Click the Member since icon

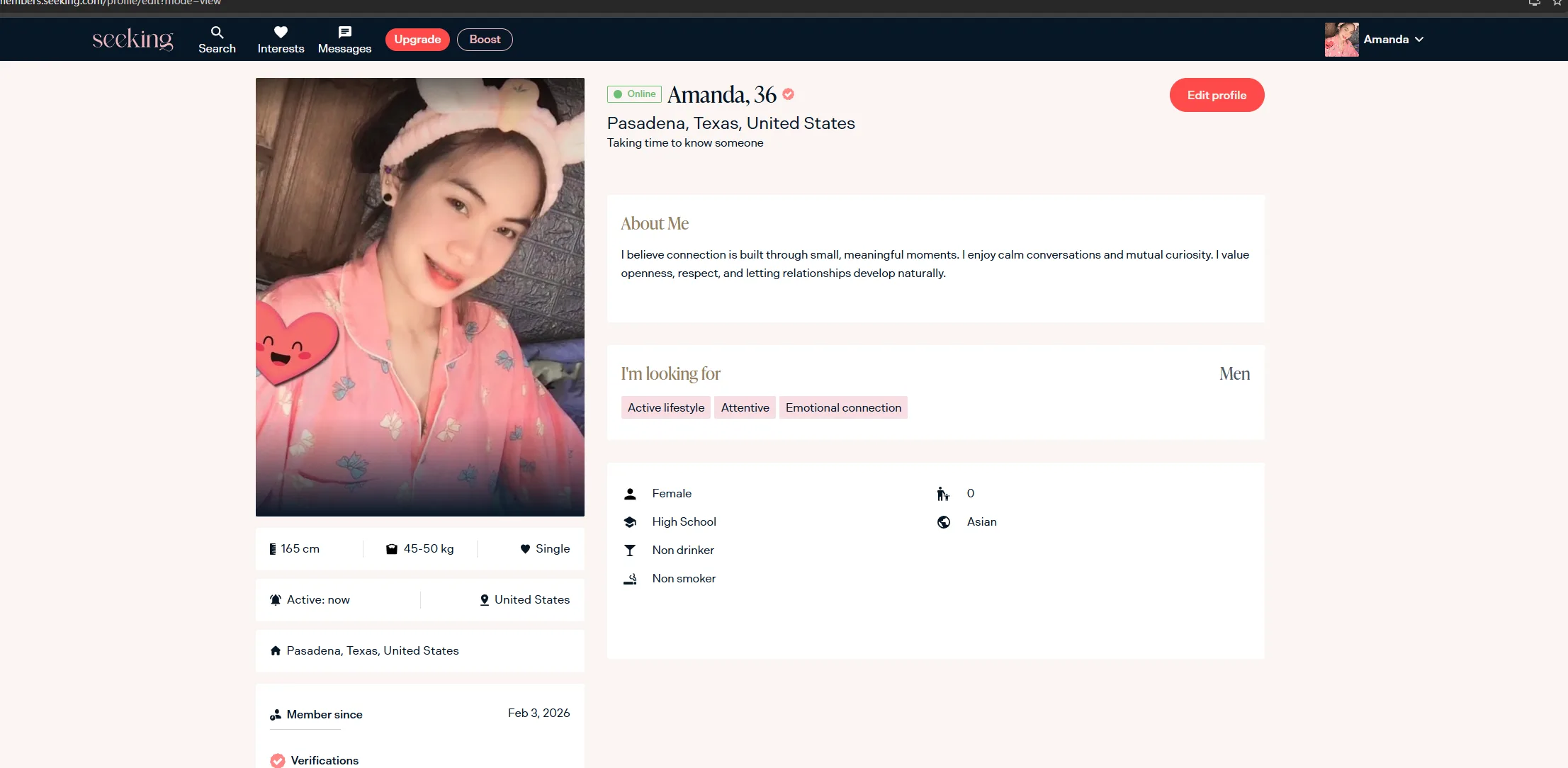(x=276, y=715)
